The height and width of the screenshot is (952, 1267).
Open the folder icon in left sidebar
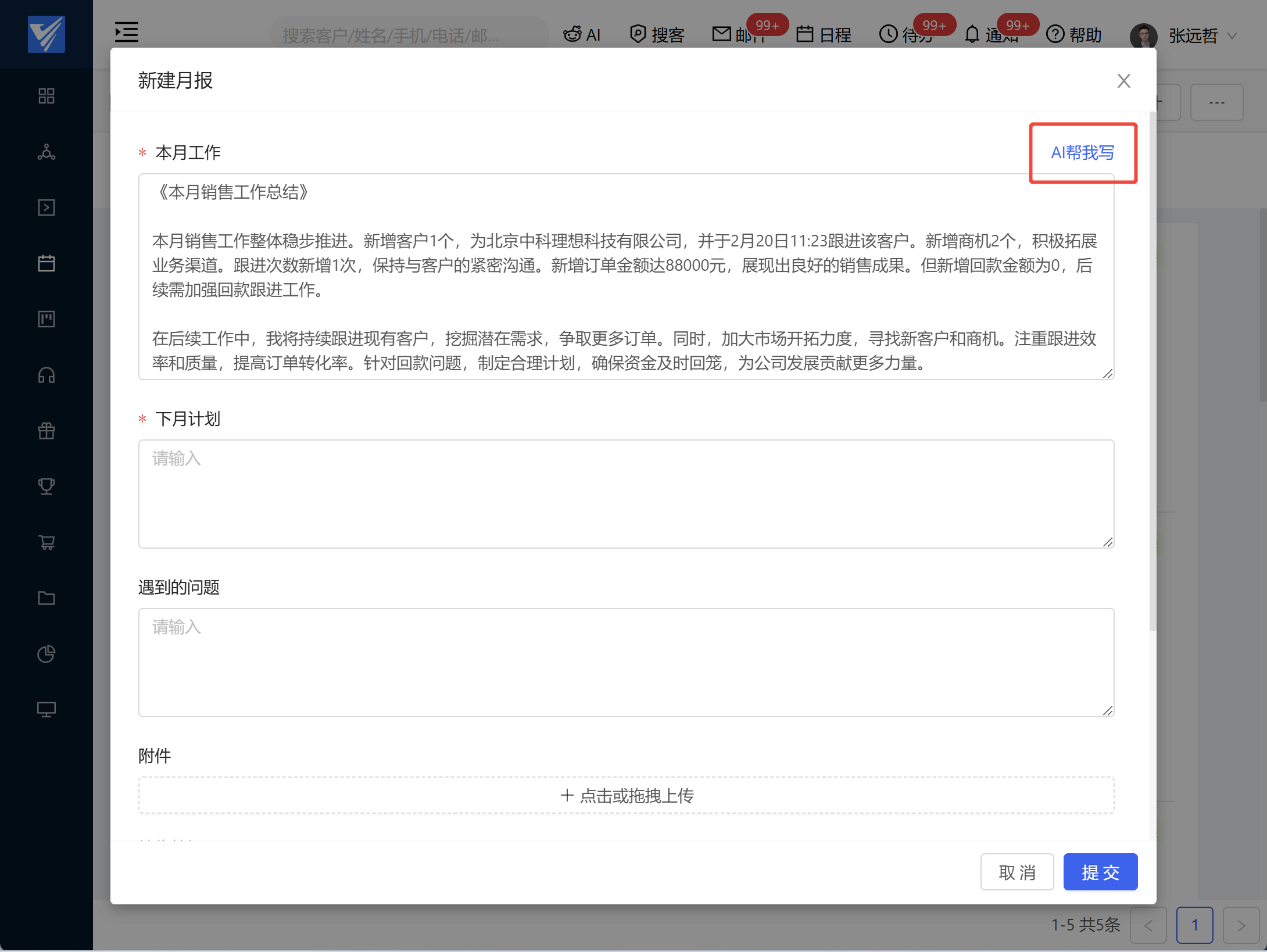point(46,598)
